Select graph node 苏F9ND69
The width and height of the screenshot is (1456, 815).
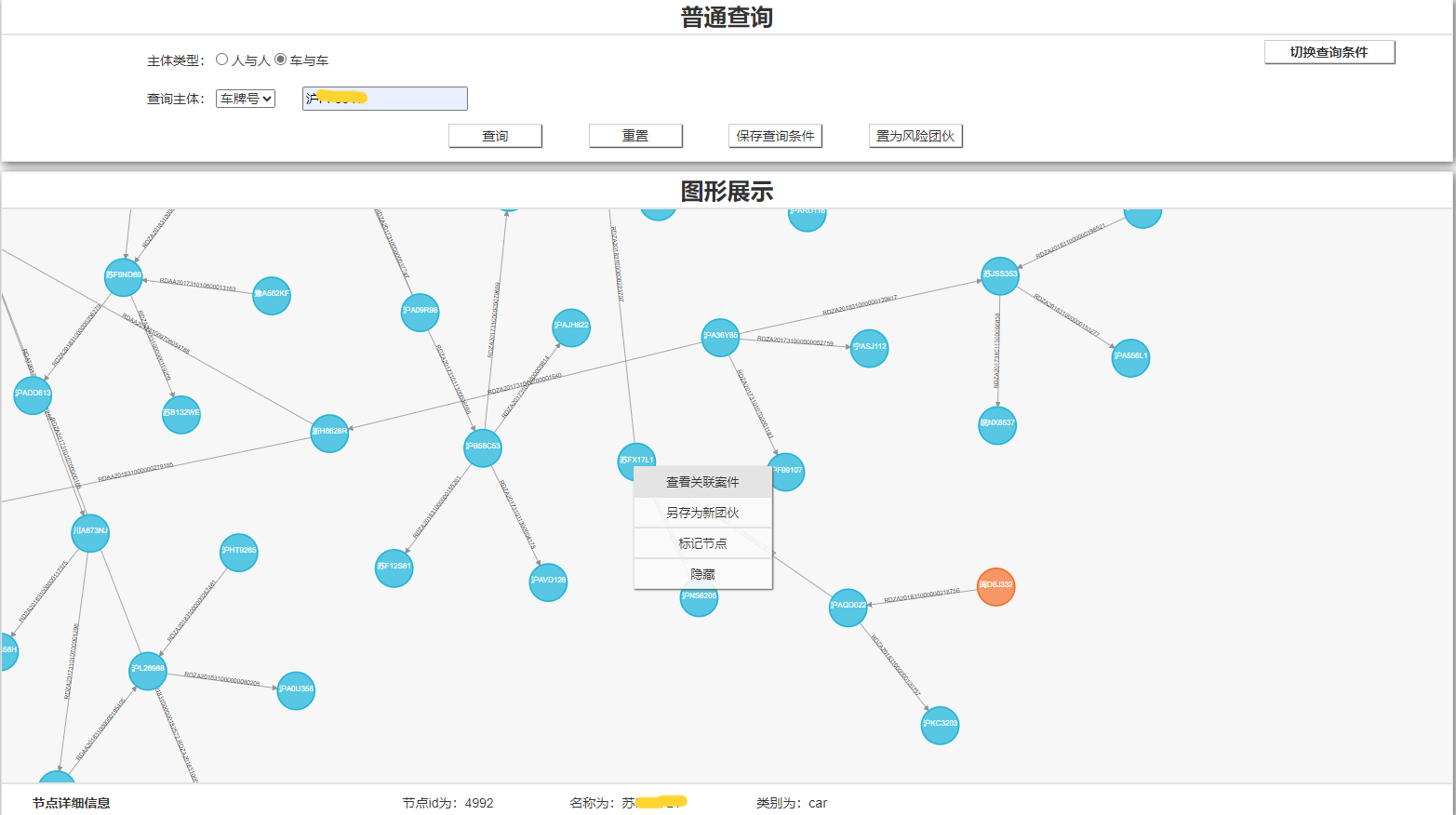pos(123,276)
